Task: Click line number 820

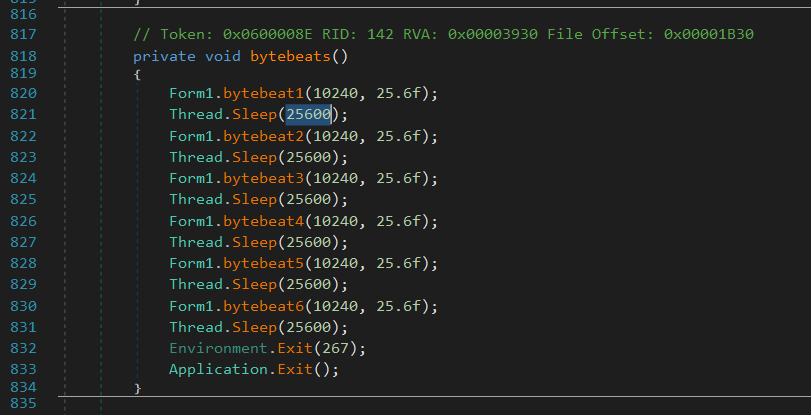Action: (x=23, y=94)
